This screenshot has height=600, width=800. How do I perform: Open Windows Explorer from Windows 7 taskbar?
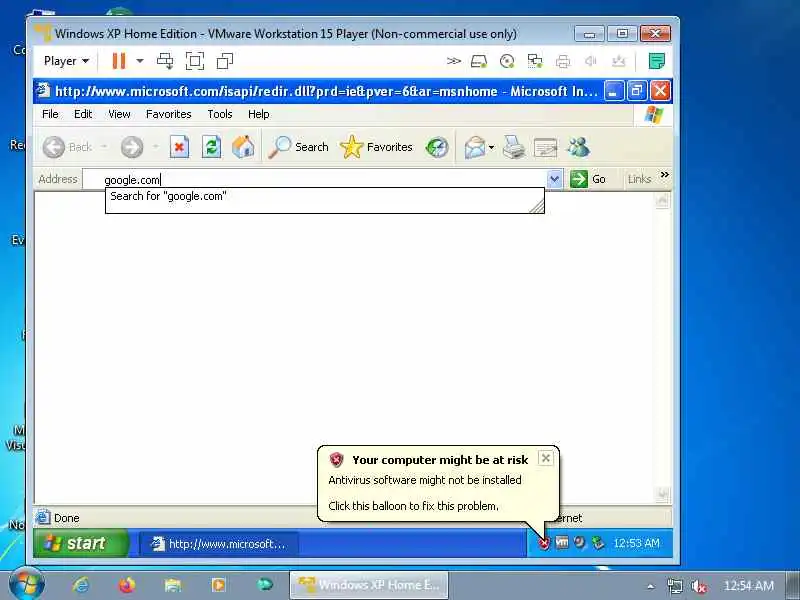[173, 585]
